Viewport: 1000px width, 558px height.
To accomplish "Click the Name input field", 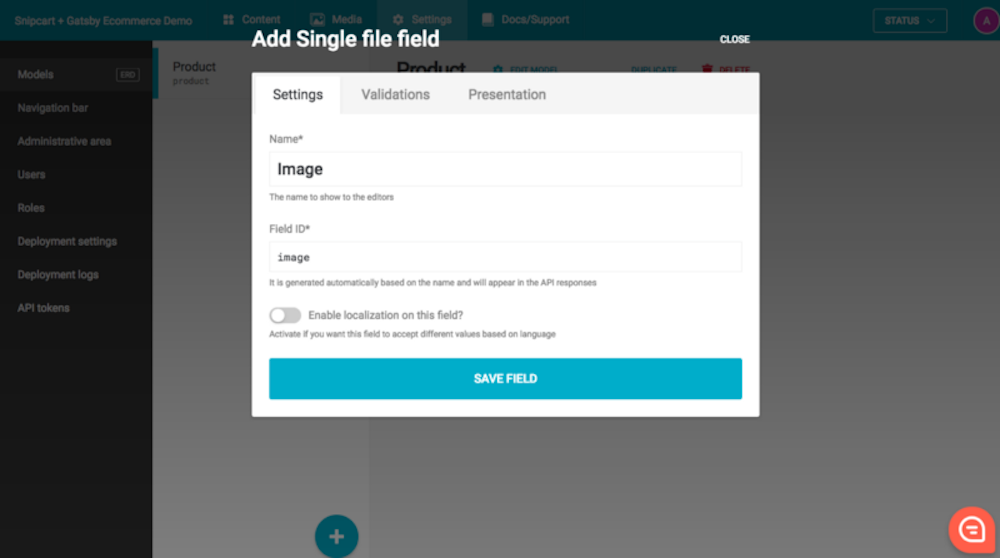I will tap(505, 169).
